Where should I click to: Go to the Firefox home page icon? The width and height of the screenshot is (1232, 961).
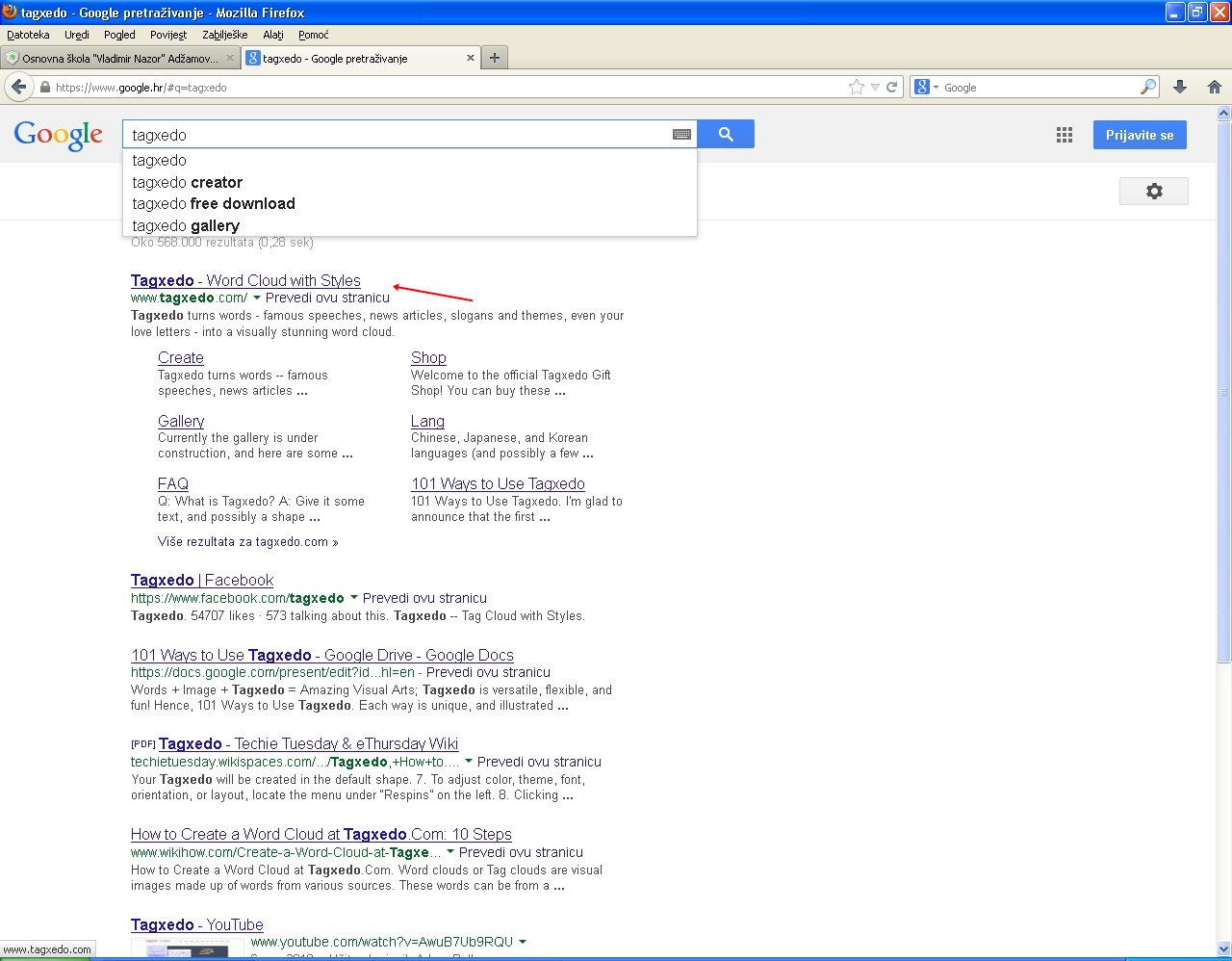[1215, 87]
